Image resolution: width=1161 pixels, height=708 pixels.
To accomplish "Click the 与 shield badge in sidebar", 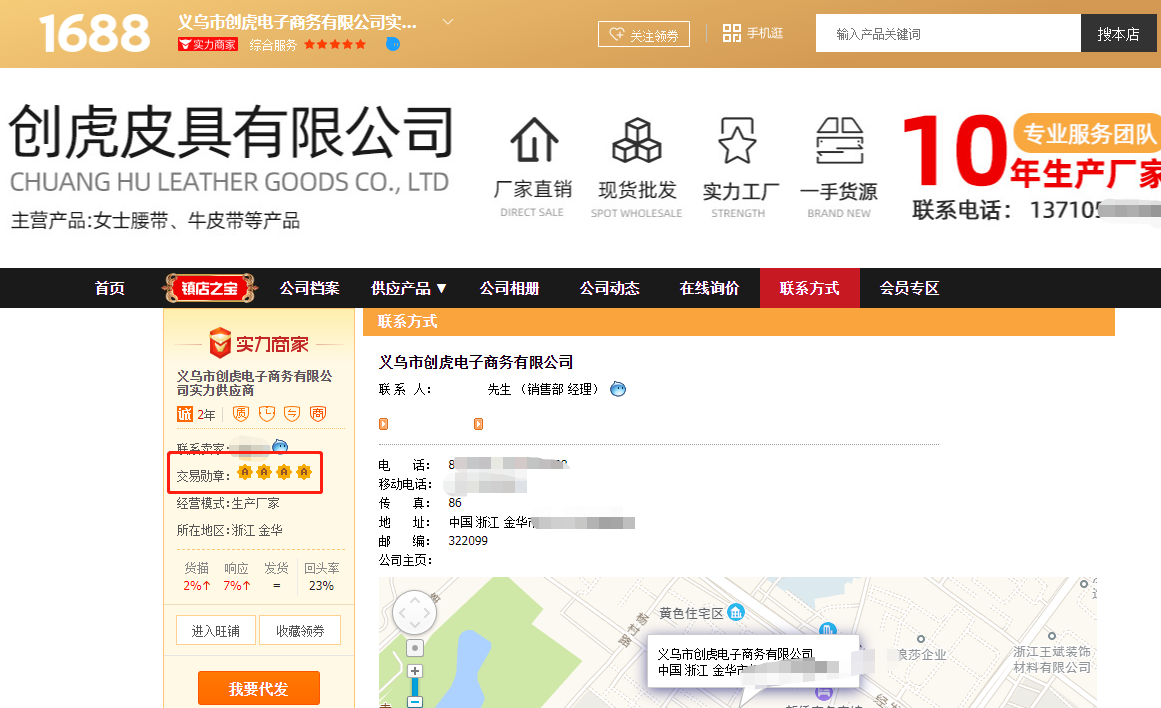I will click(292, 413).
